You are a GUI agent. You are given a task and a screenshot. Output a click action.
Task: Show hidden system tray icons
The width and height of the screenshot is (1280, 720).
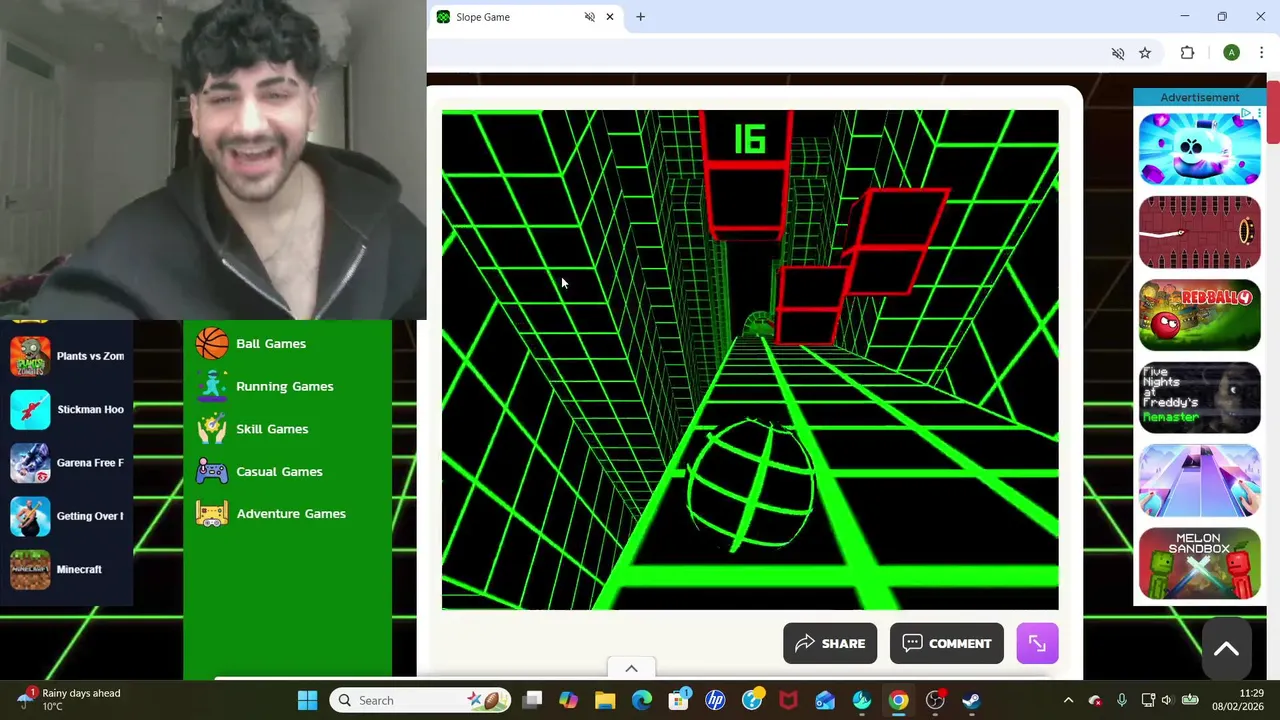[x=1068, y=700]
